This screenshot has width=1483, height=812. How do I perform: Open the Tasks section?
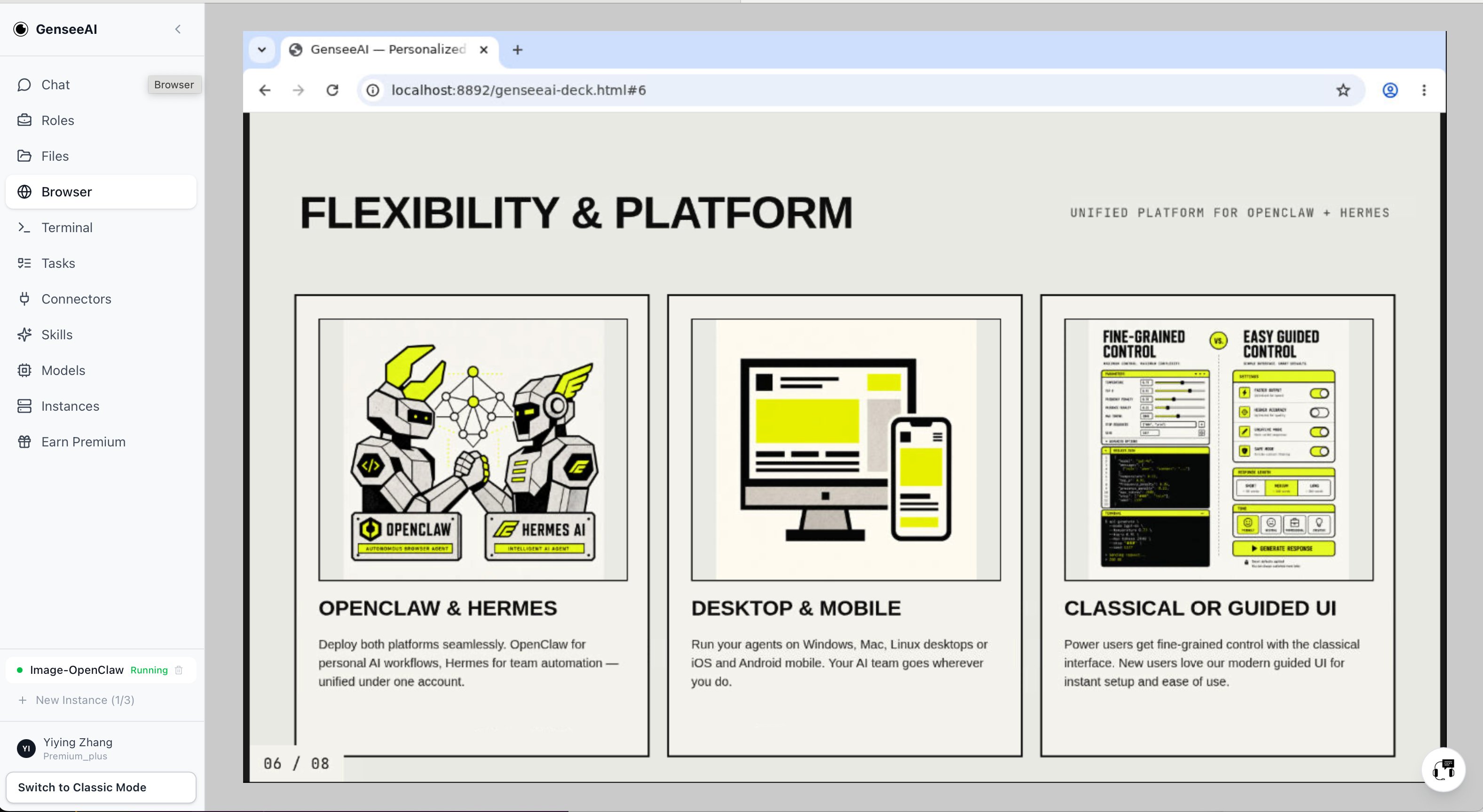[x=101, y=263]
